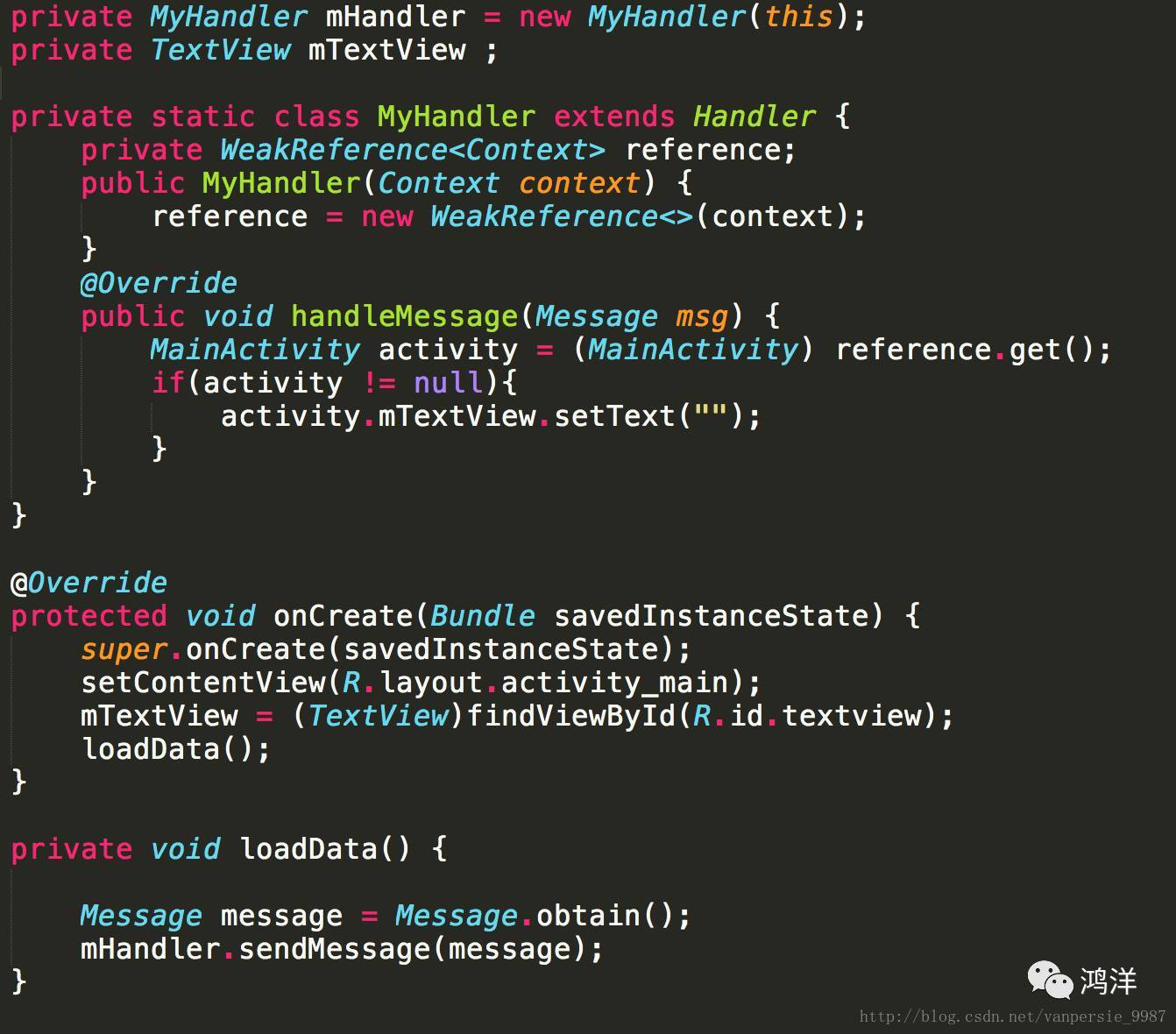Screen dimensions: 1176x1034
Task: Click "obtain()" in Message.obtain()
Action: [x=606, y=916]
